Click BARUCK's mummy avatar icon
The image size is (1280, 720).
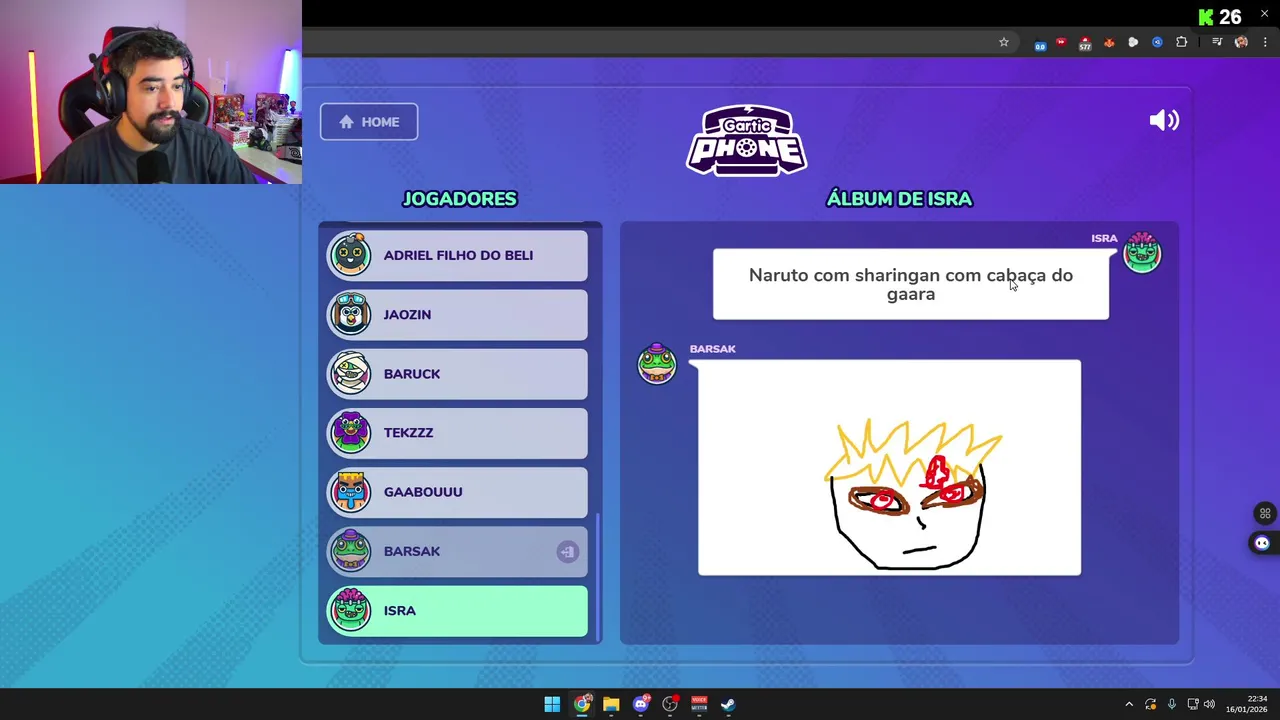[x=350, y=373]
